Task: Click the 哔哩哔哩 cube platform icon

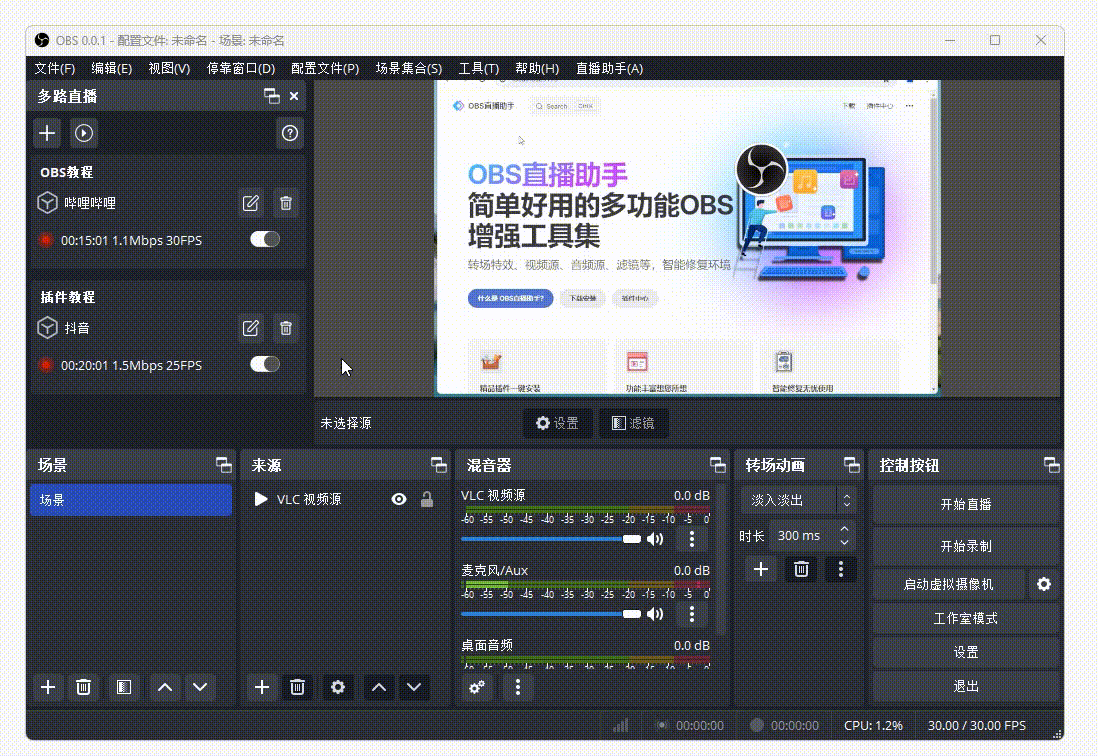Action: pyautogui.click(x=47, y=203)
